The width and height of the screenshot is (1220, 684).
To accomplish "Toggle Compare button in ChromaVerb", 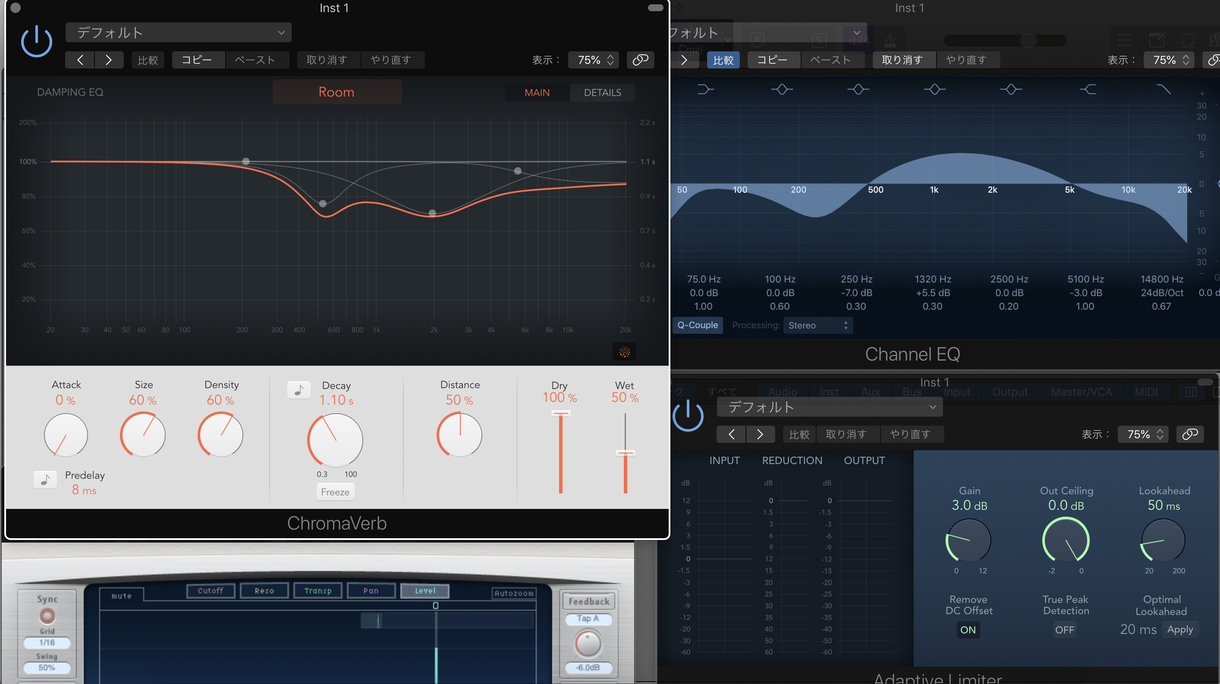I will click(x=148, y=60).
